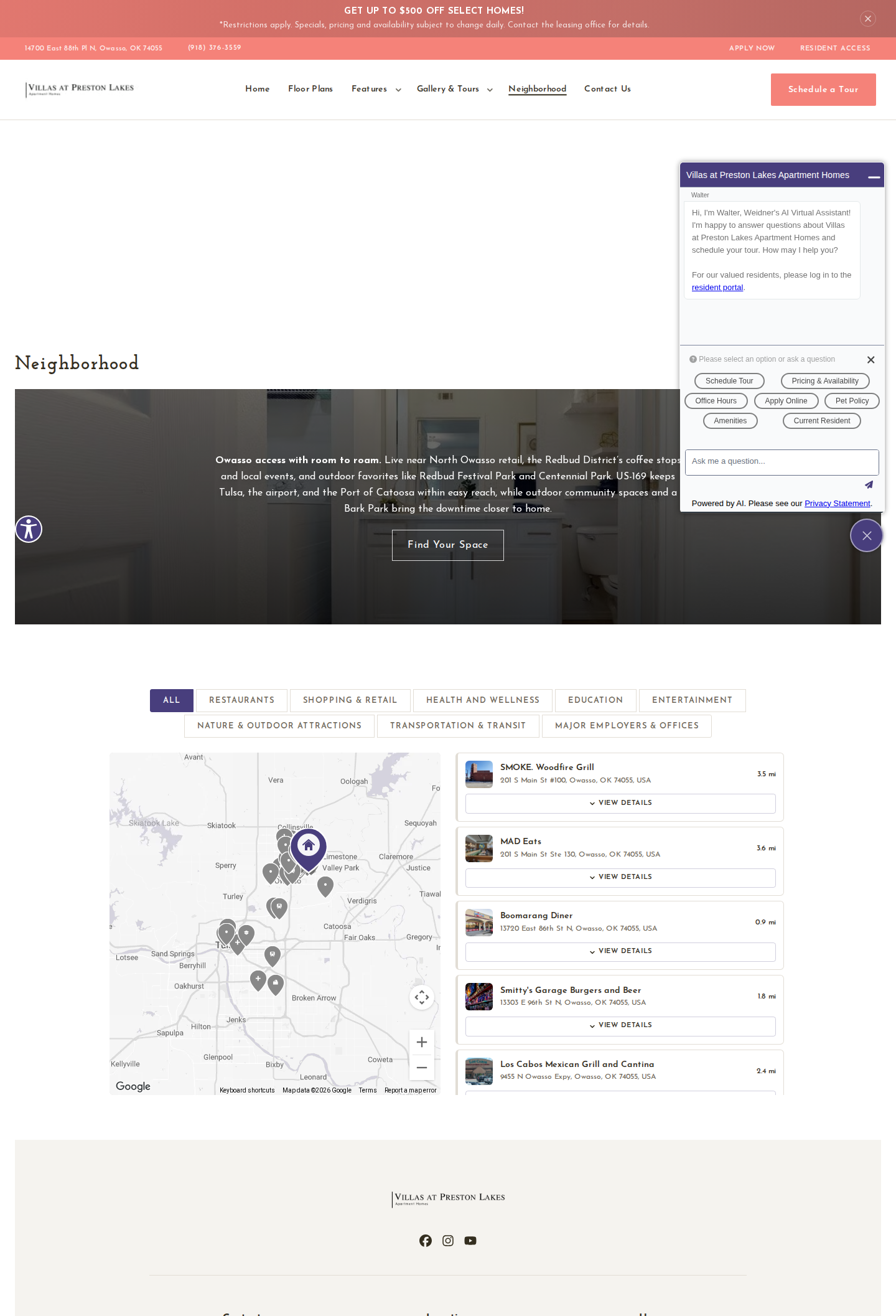Zoom out on the map
The height and width of the screenshot is (1316, 896).
pos(422,1068)
